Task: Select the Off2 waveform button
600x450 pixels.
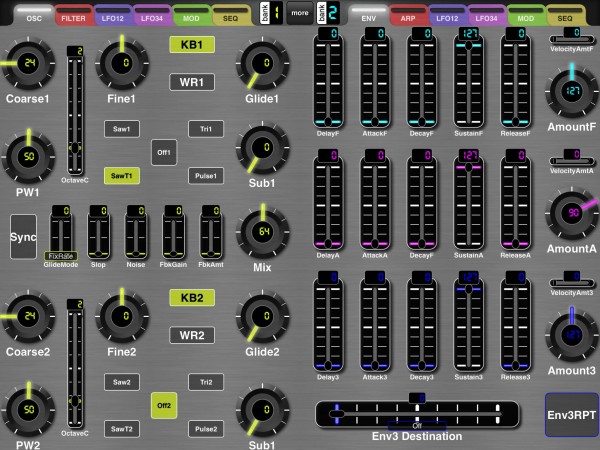Action: tap(164, 405)
